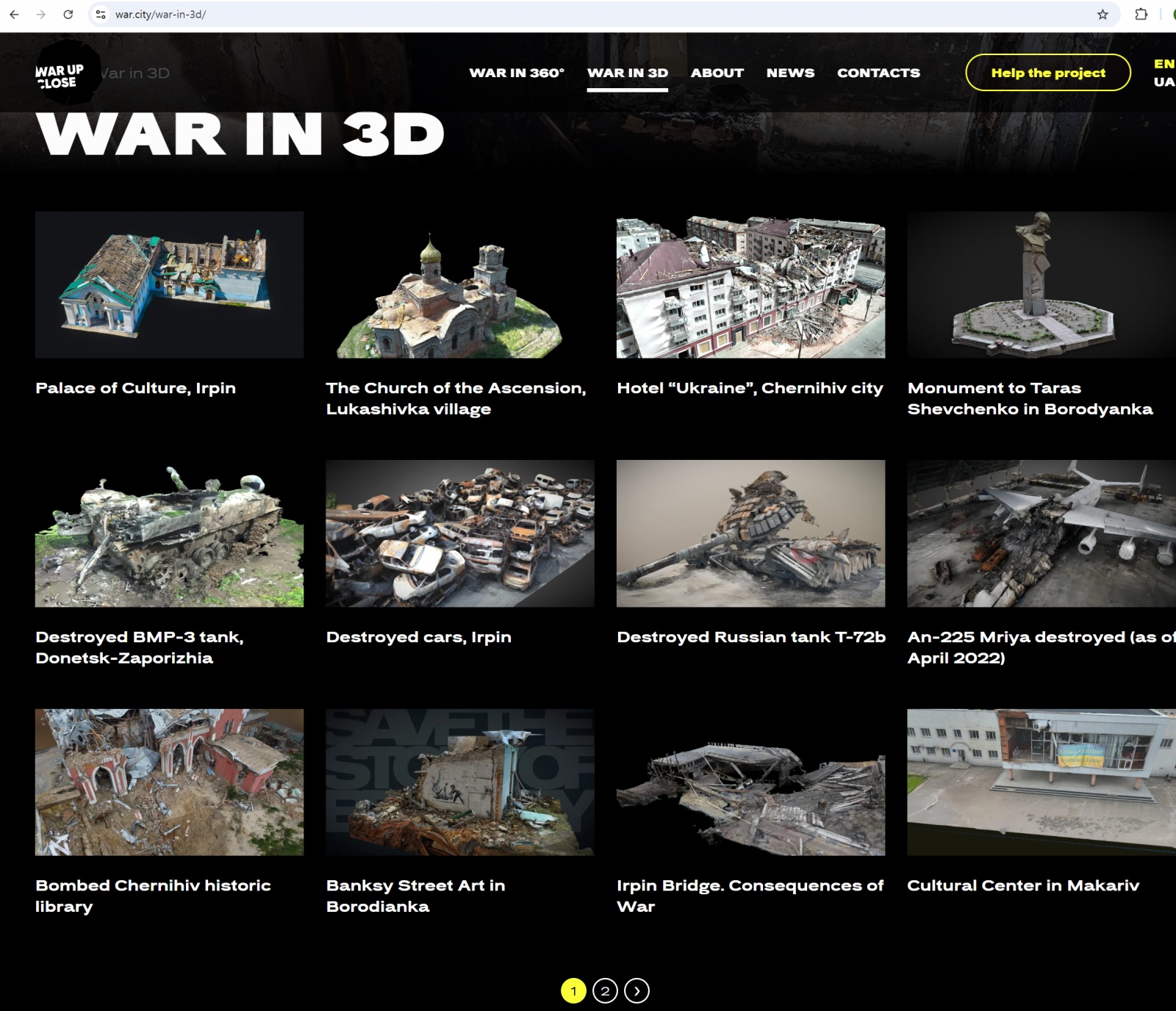
Task: Switch language to UA
Action: (1164, 82)
